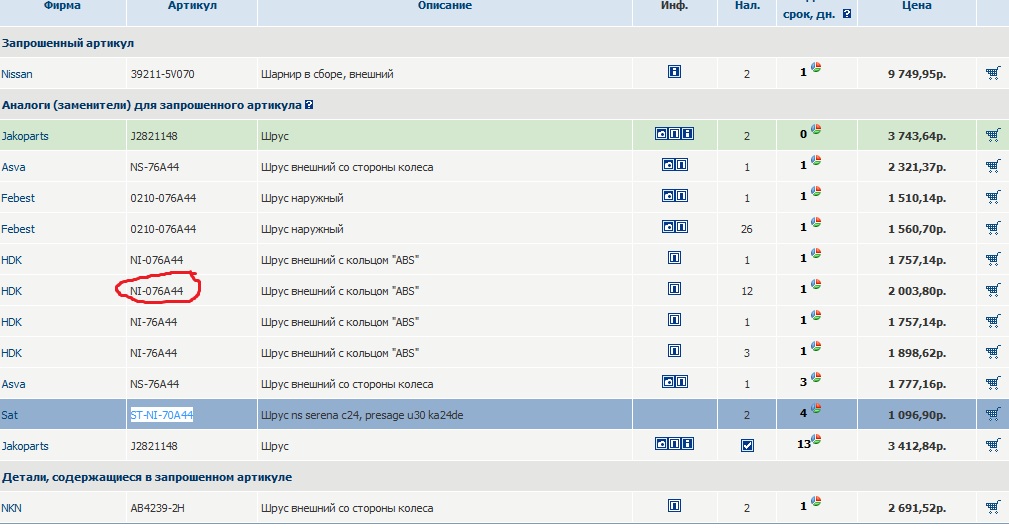The height and width of the screenshot is (531, 1009).
Task: Click delivery pie-chart icon in Sat row
Action: (816, 408)
